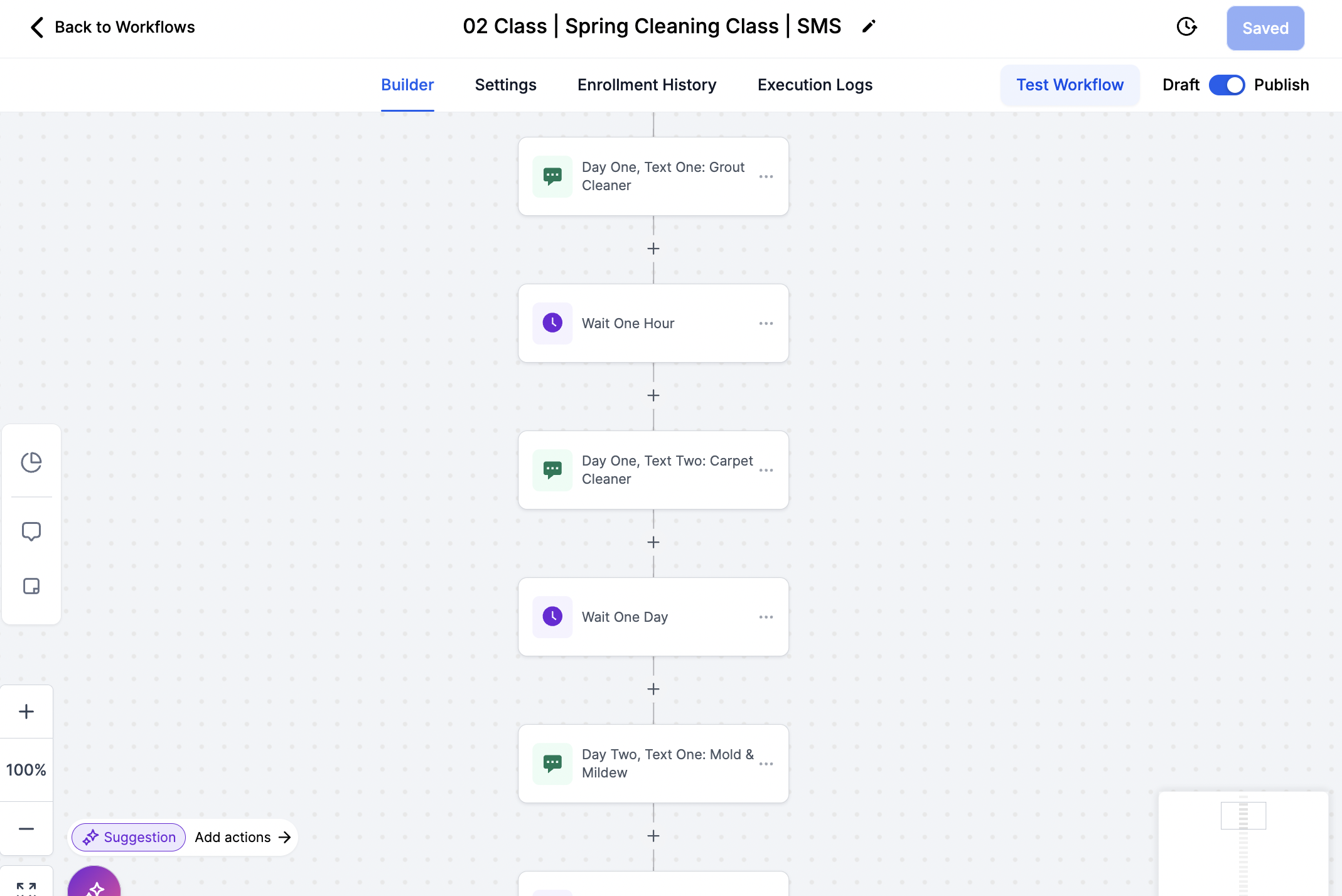1342x896 pixels.
Task: Click the 100% zoom level indicator
Action: pyautogui.click(x=26, y=770)
